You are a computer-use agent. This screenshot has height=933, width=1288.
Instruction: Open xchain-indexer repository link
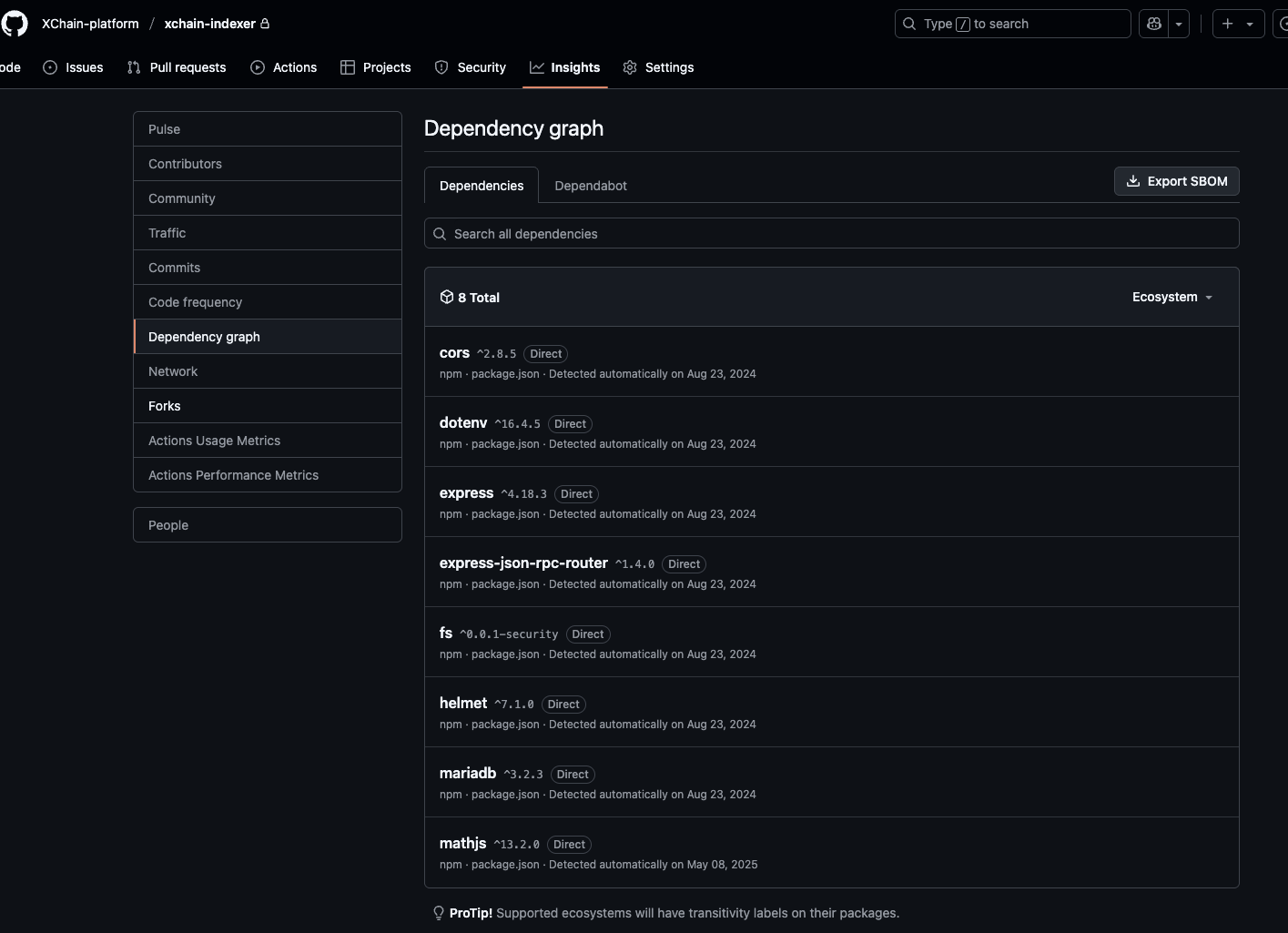(x=209, y=24)
